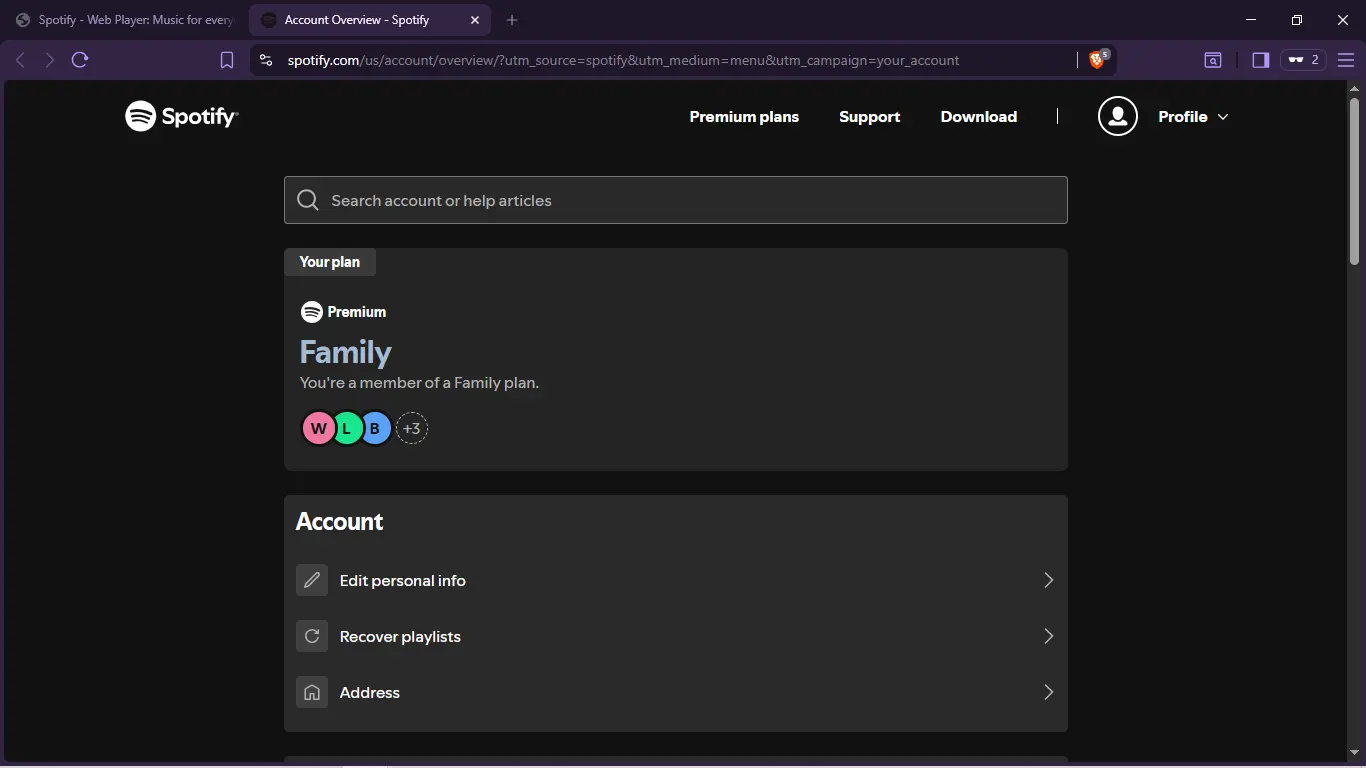
Task: Go back in browser history
Action: coord(20,60)
